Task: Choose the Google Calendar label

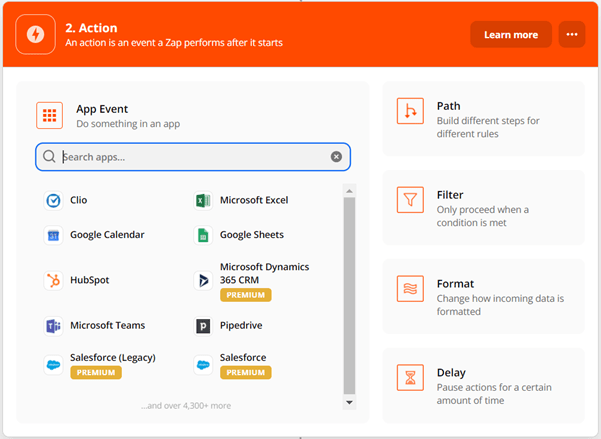Action: tap(107, 235)
